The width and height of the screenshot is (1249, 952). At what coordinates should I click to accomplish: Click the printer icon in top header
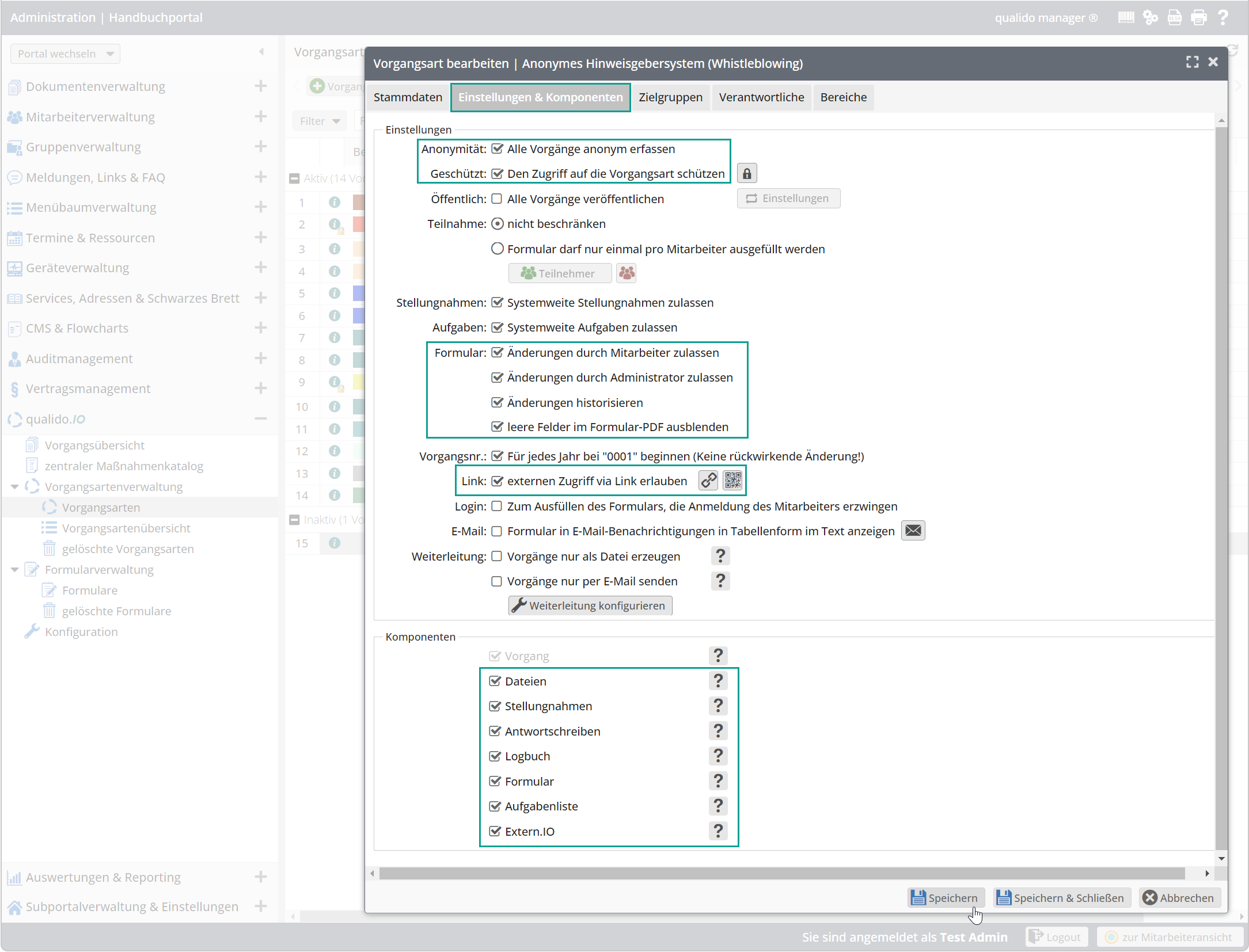(1198, 17)
